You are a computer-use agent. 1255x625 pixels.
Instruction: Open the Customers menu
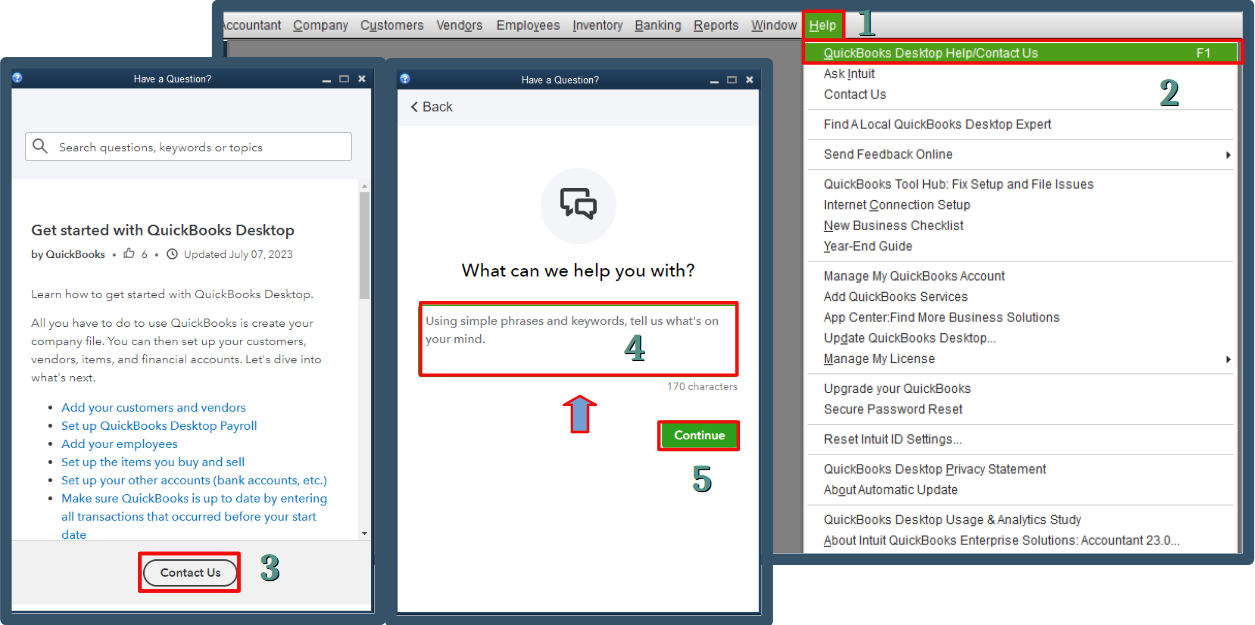[x=392, y=25]
